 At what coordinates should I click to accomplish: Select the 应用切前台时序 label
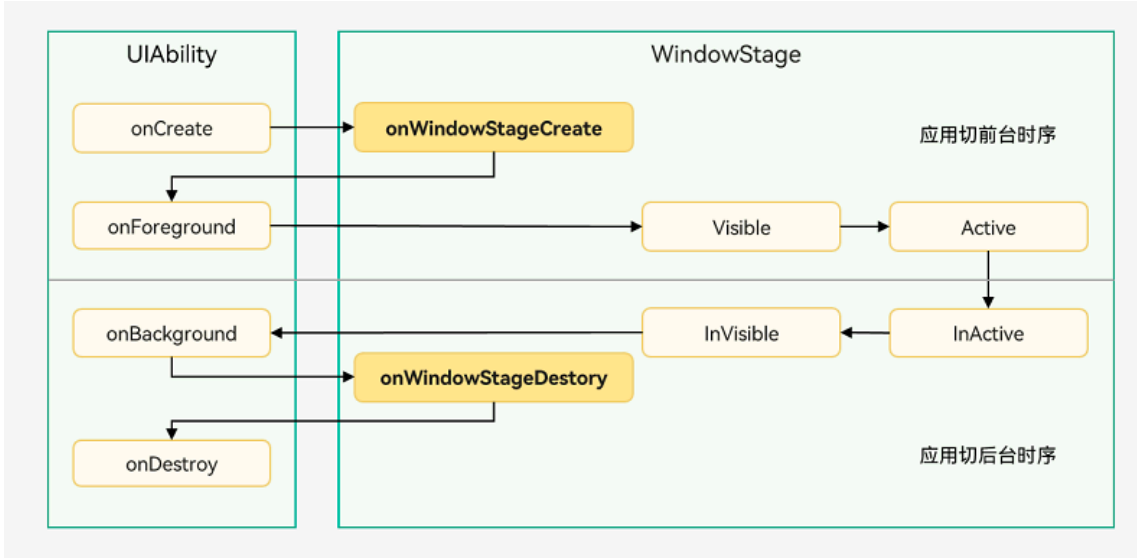pyautogui.click(x=987, y=135)
